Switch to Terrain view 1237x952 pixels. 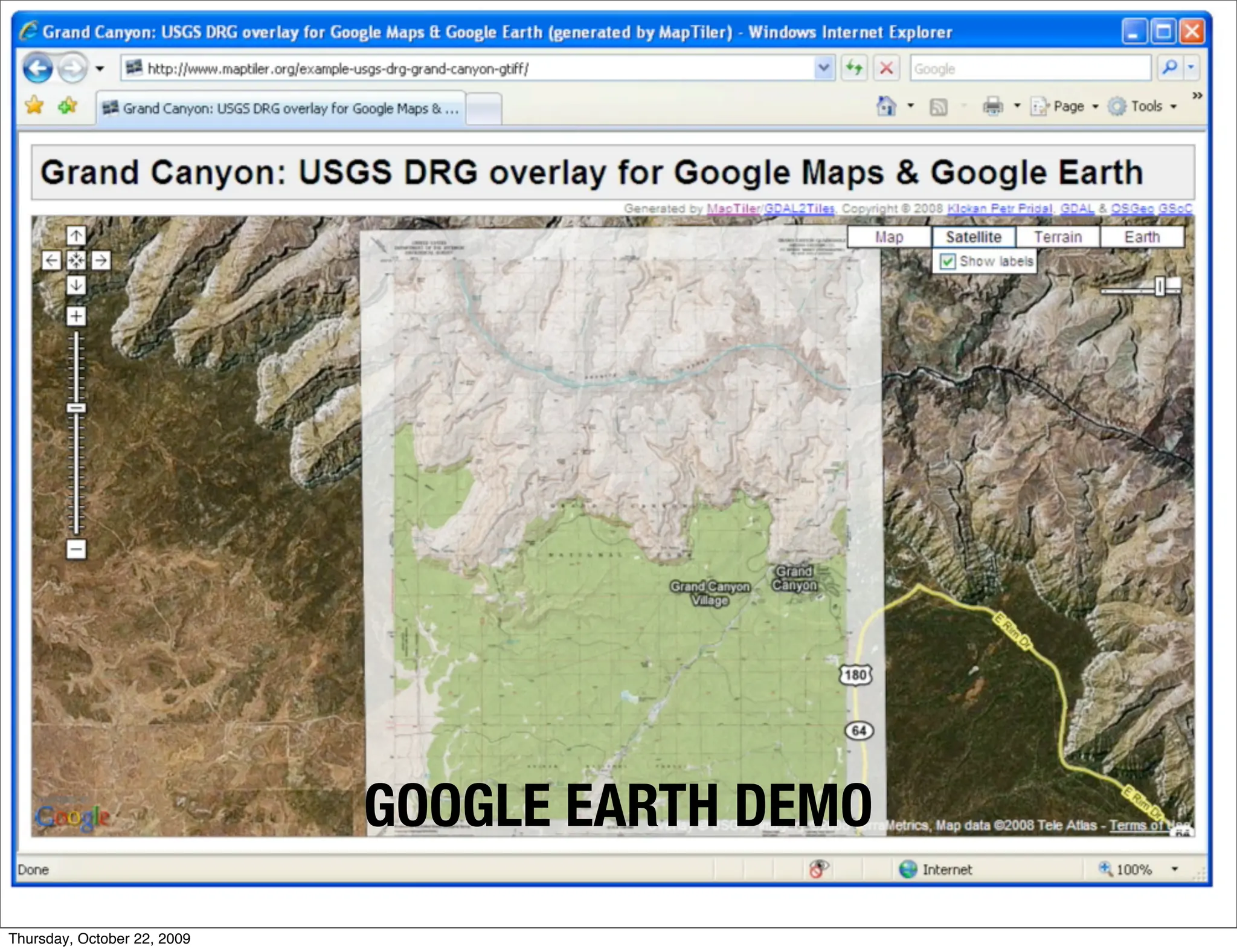1058,237
